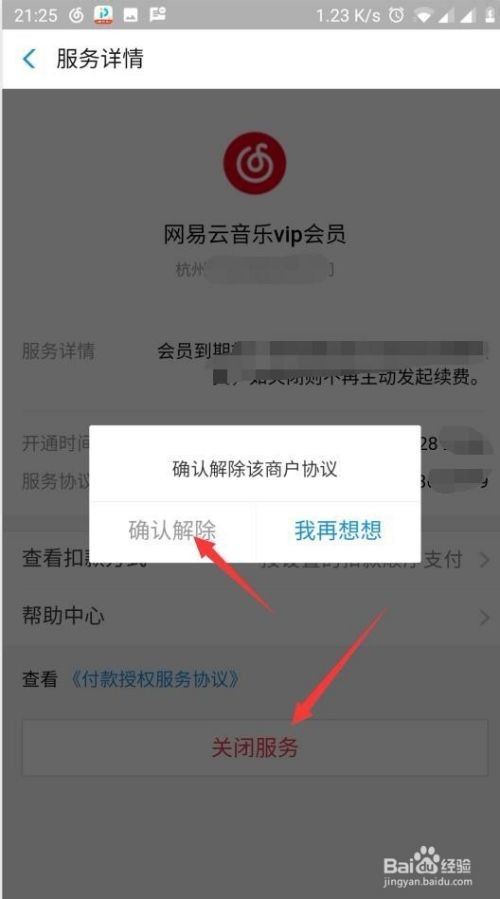Tap the 关闭服务 button

pos(255,748)
